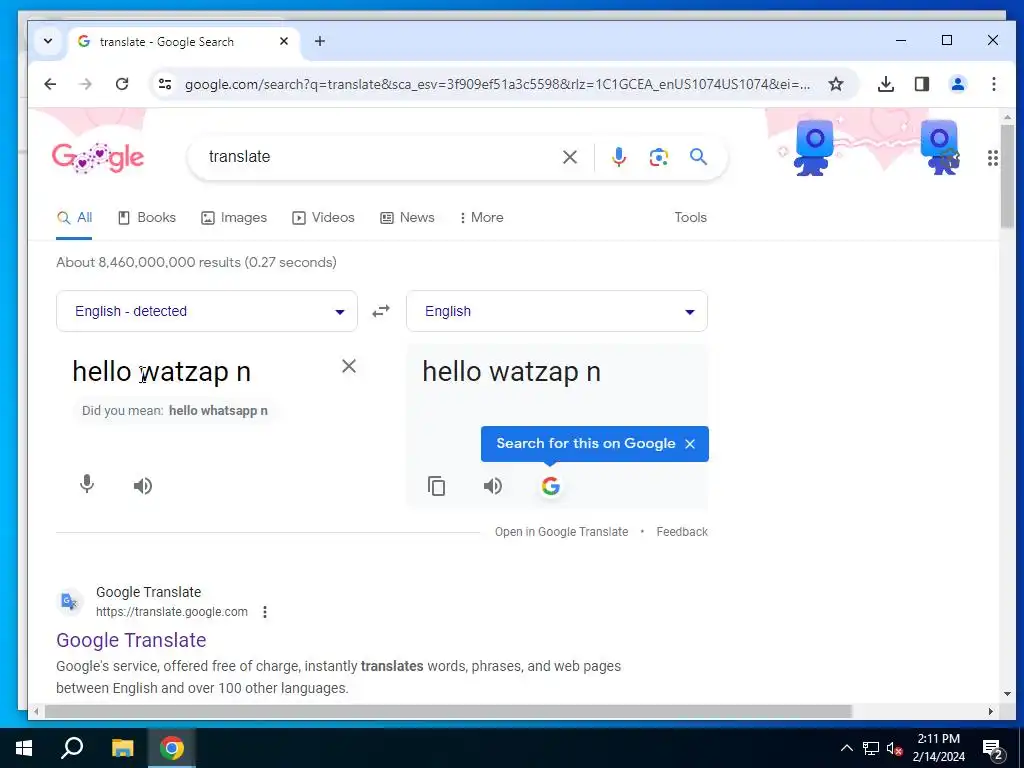Image resolution: width=1024 pixels, height=768 pixels.
Task: Reload the current page
Action: (x=121, y=84)
